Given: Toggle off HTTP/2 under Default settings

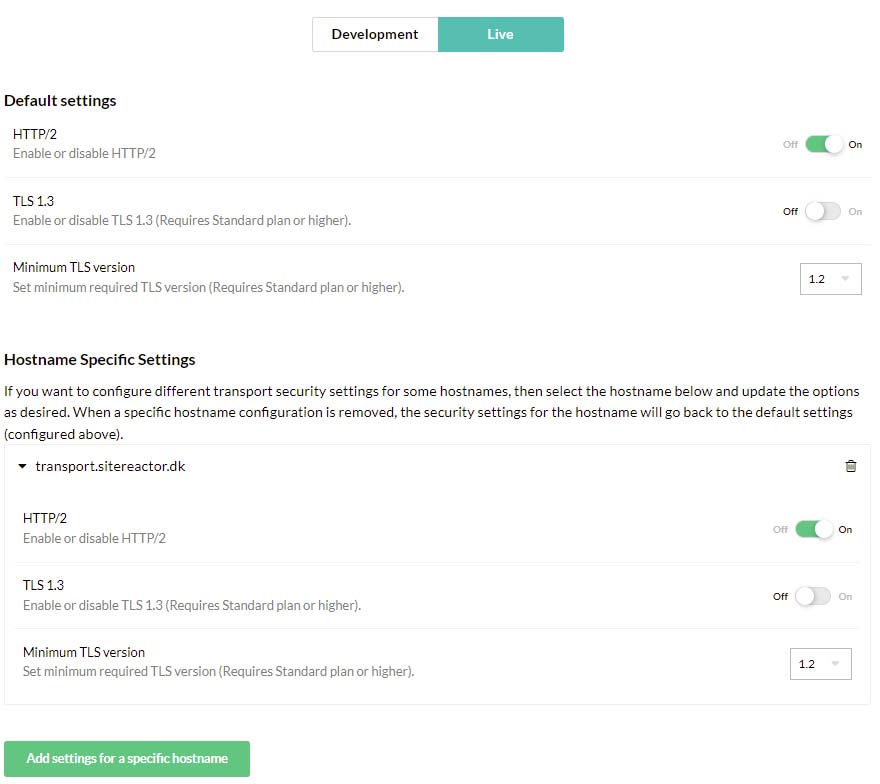Looking at the screenshot, I should 823,144.
